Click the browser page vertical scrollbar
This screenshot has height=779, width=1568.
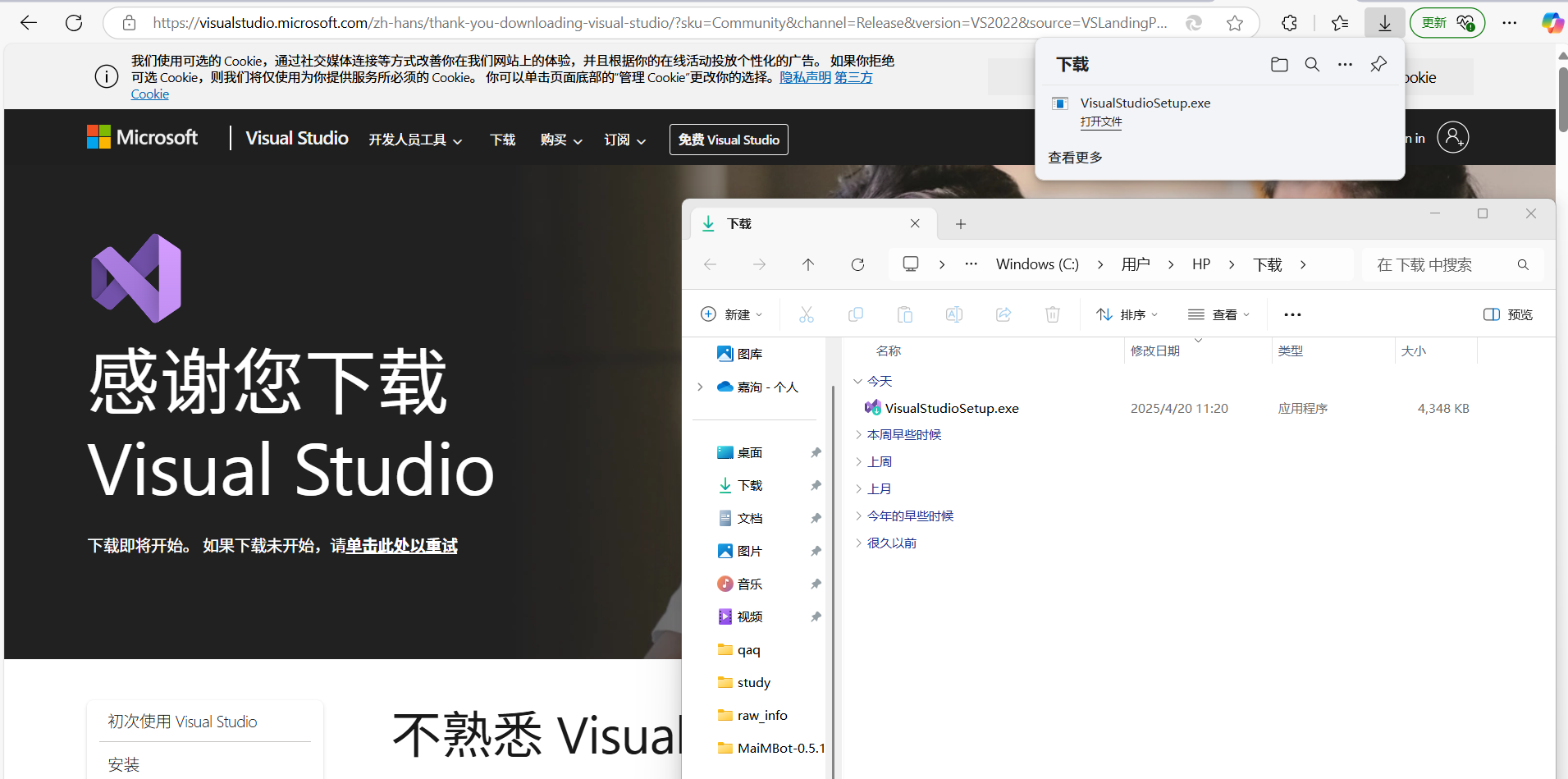[x=1562, y=99]
